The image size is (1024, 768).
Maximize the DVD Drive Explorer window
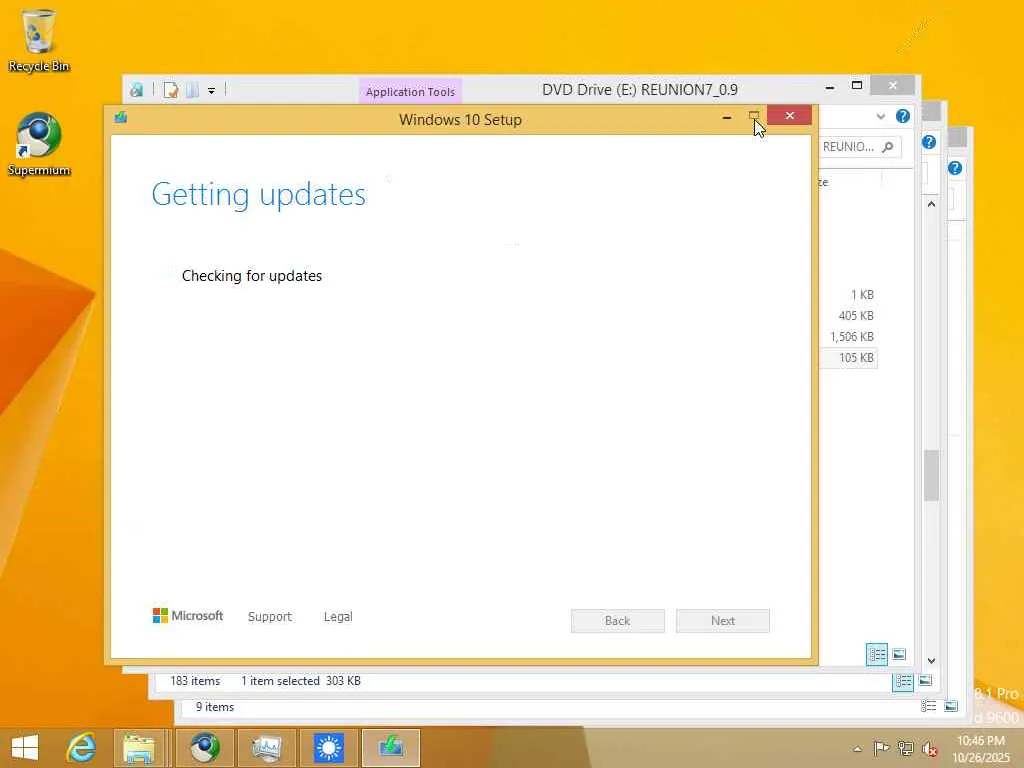coord(857,86)
